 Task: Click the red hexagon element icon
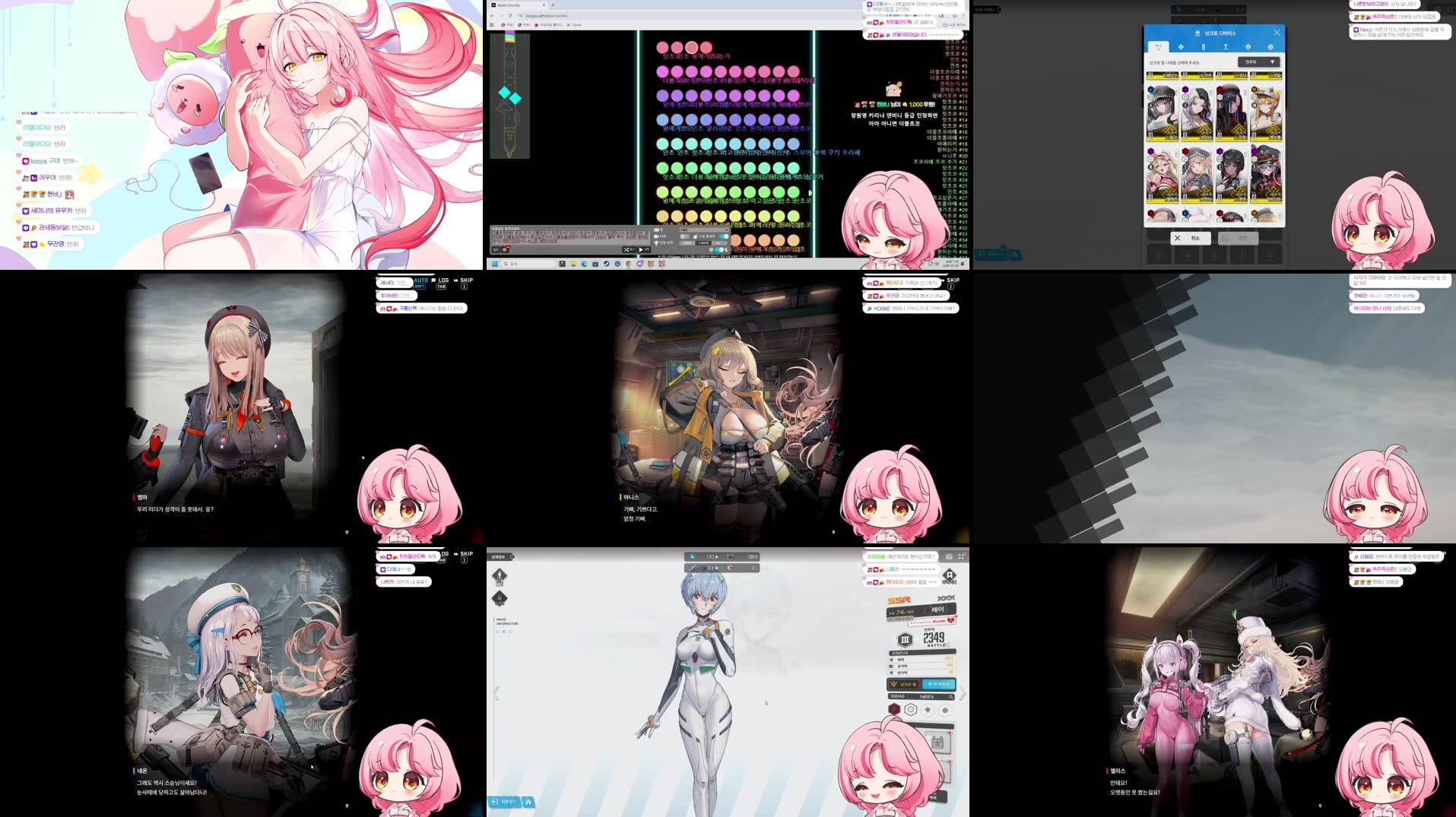pyautogui.click(x=894, y=709)
